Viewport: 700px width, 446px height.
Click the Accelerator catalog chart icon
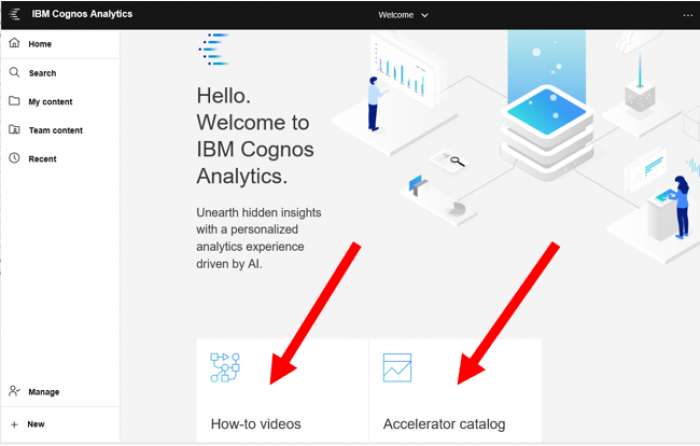397,367
